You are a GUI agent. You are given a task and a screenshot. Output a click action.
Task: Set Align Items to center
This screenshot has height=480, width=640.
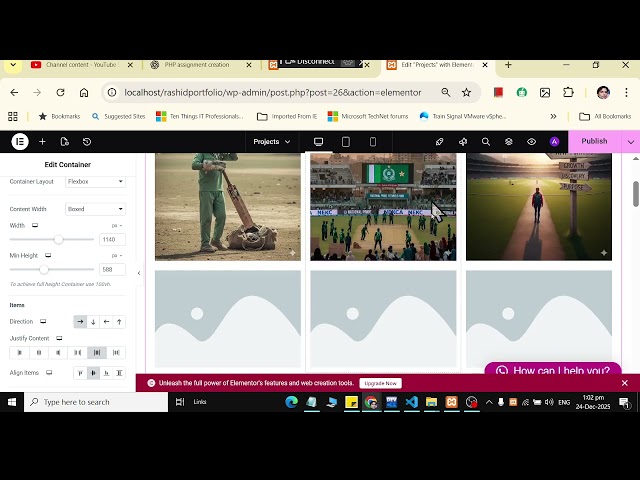pyautogui.click(x=93, y=373)
